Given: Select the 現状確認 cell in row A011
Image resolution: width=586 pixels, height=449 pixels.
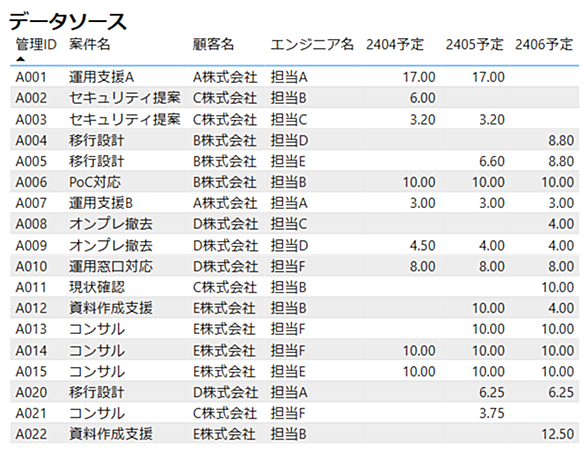Looking at the screenshot, I should (x=97, y=287).
